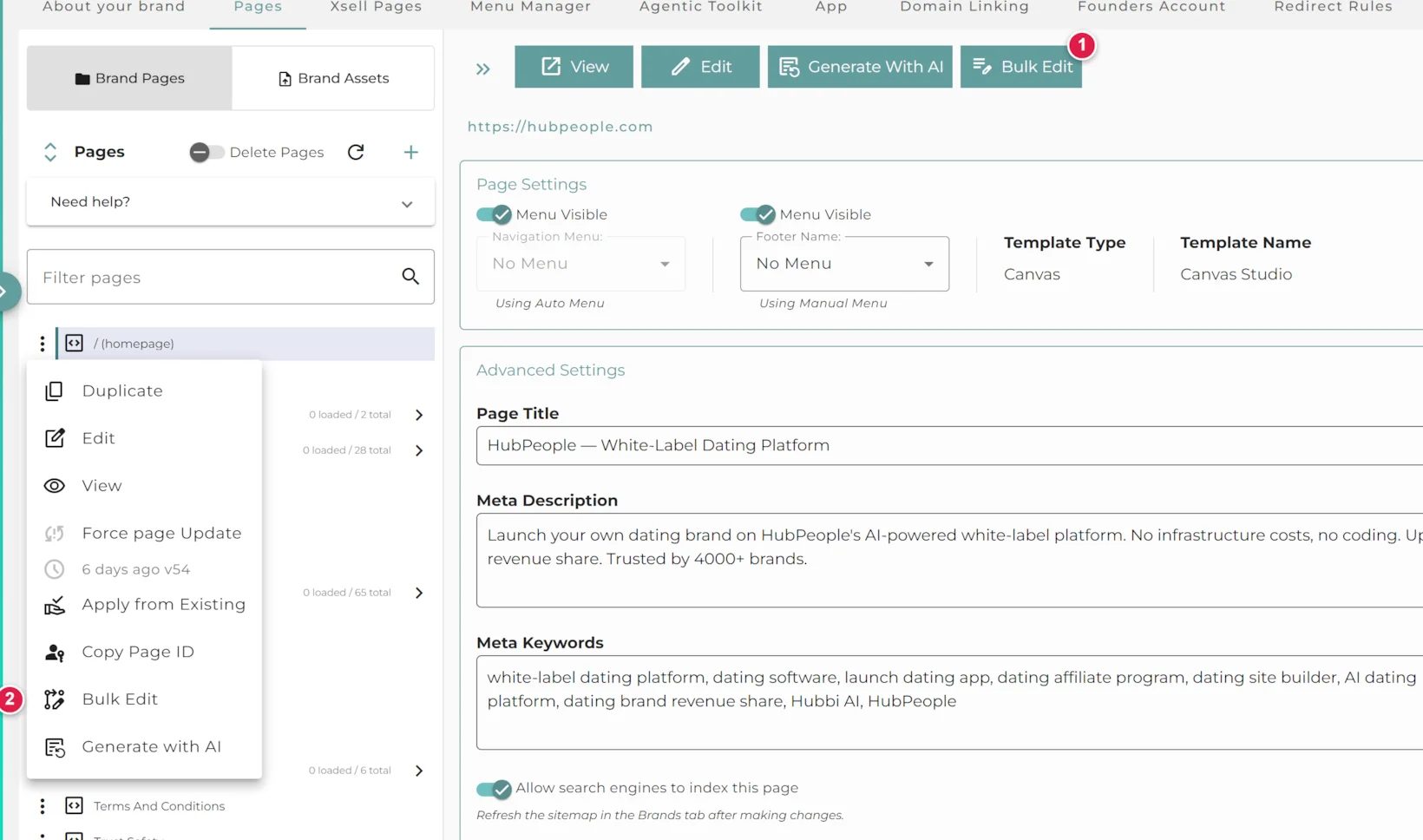Expand folder with 0 loaded / 28 total
1423x840 pixels.
[419, 450]
